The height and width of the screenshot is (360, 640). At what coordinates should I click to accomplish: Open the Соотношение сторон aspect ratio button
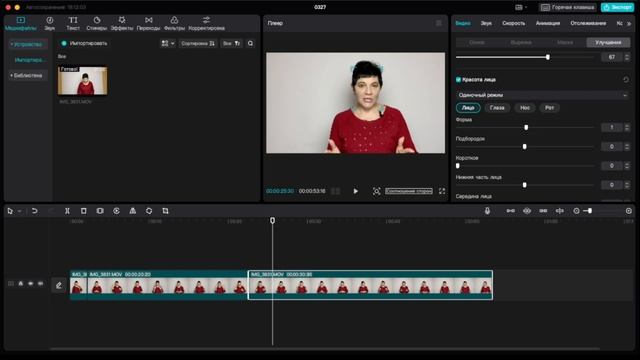[x=409, y=191]
